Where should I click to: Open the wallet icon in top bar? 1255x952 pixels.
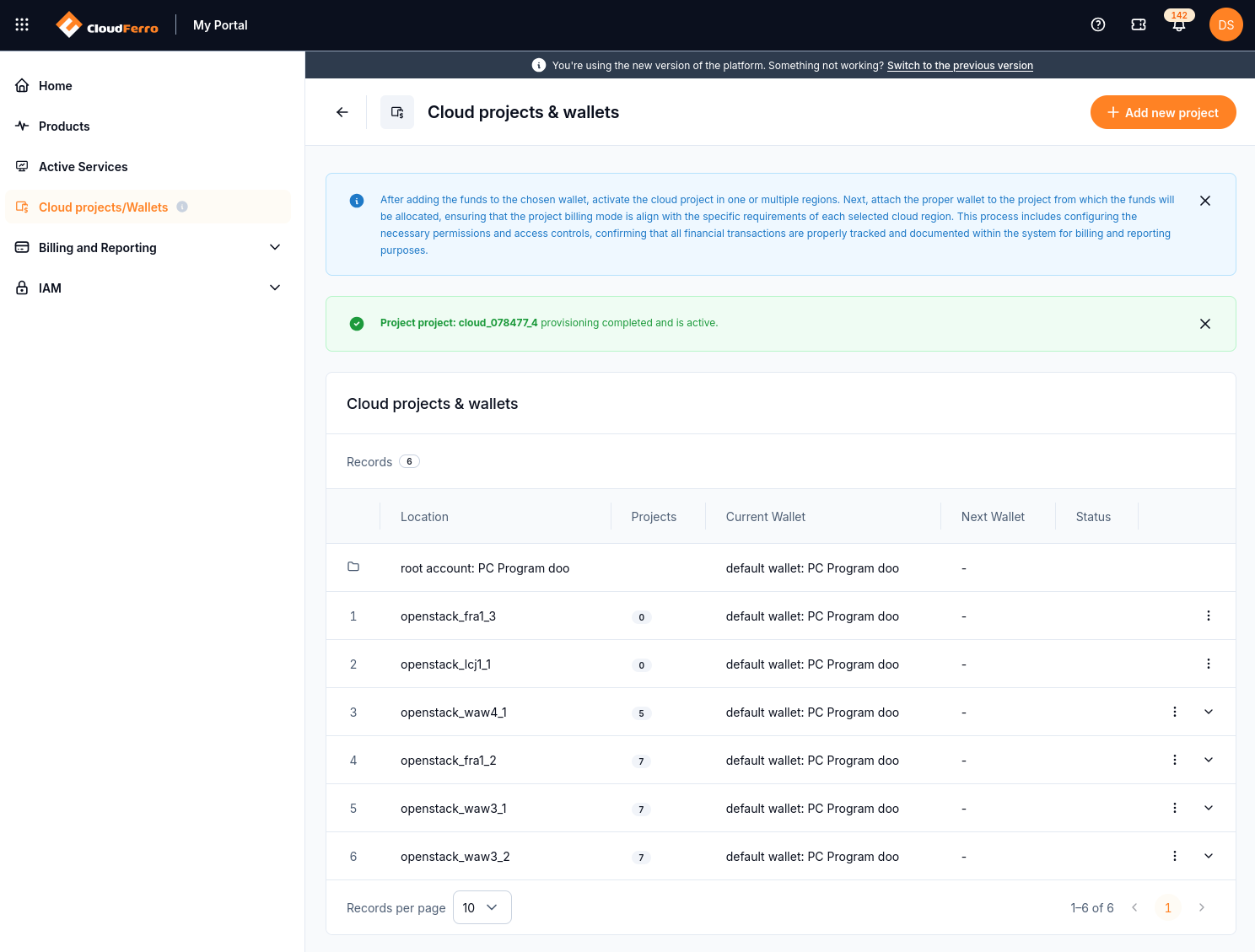tap(1139, 24)
